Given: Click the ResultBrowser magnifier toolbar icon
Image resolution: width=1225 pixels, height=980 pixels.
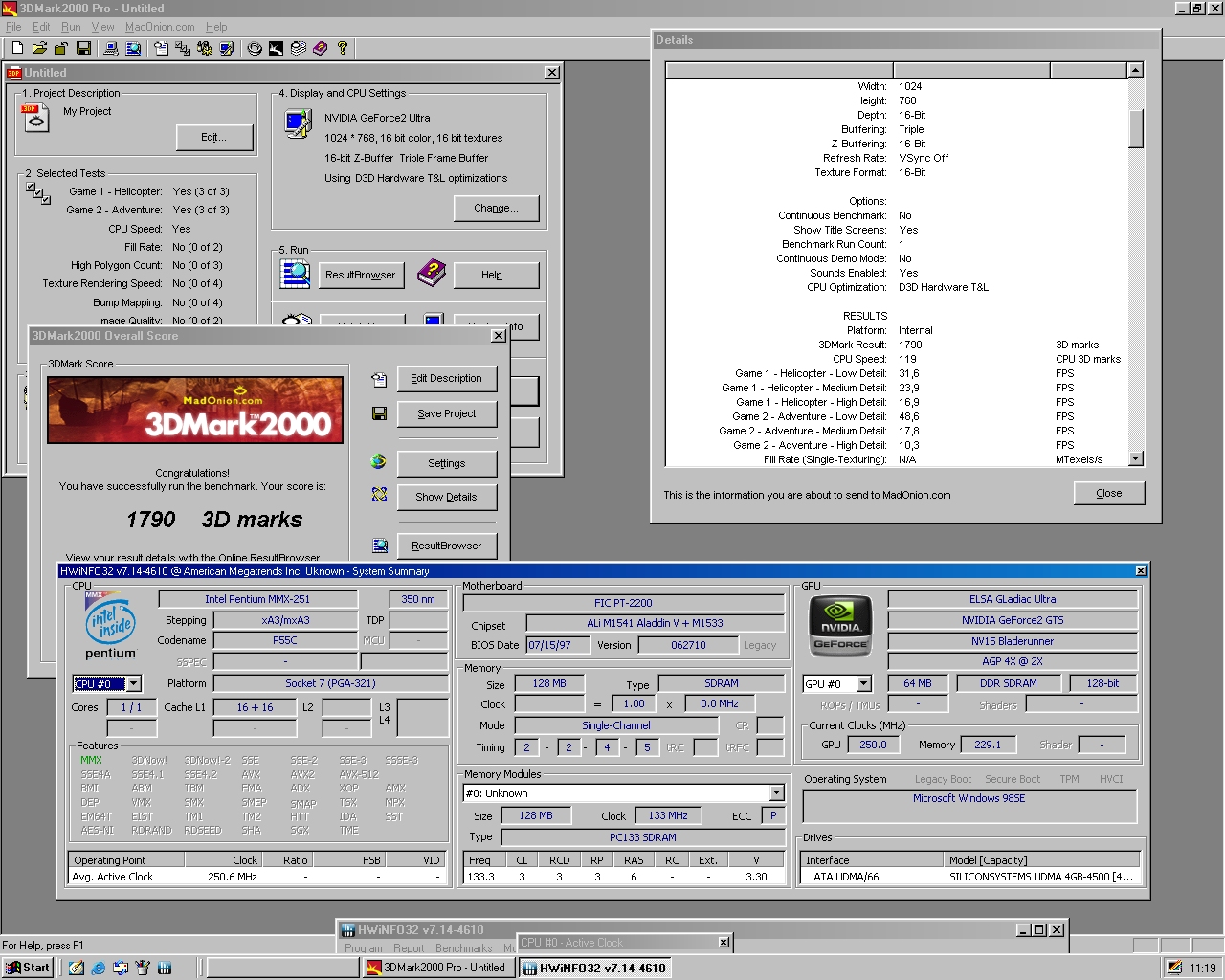Looking at the screenshot, I should pyautogui.click(x=133, y=48).
